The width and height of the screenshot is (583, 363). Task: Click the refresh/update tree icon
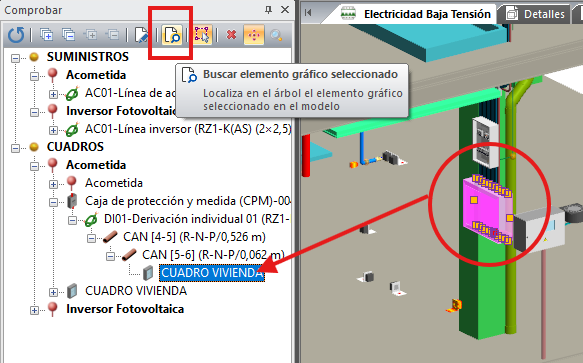click(16, 35)
